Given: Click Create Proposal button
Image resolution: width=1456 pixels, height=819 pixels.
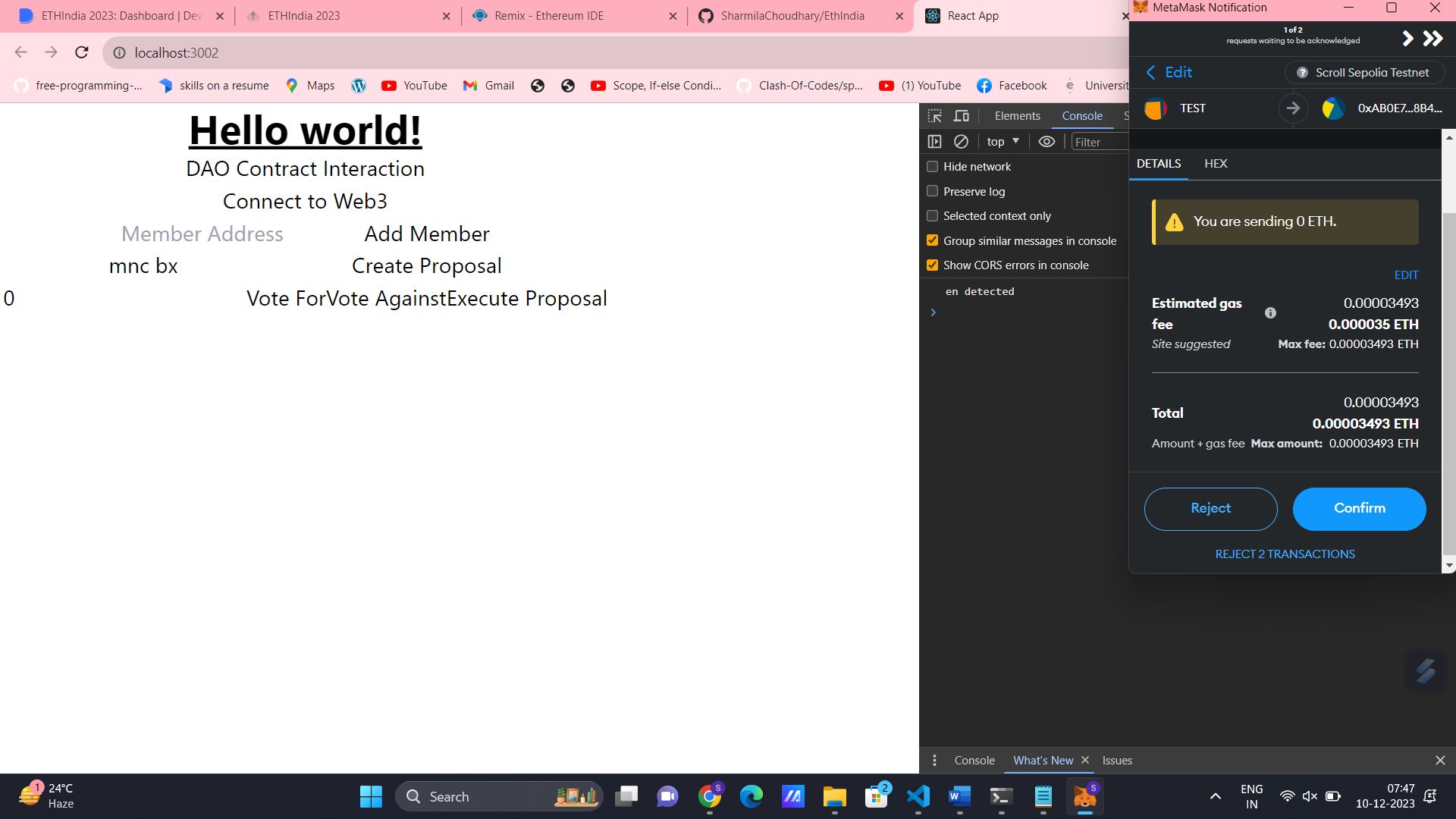Looking at the screenshot, I should (427, 266).
